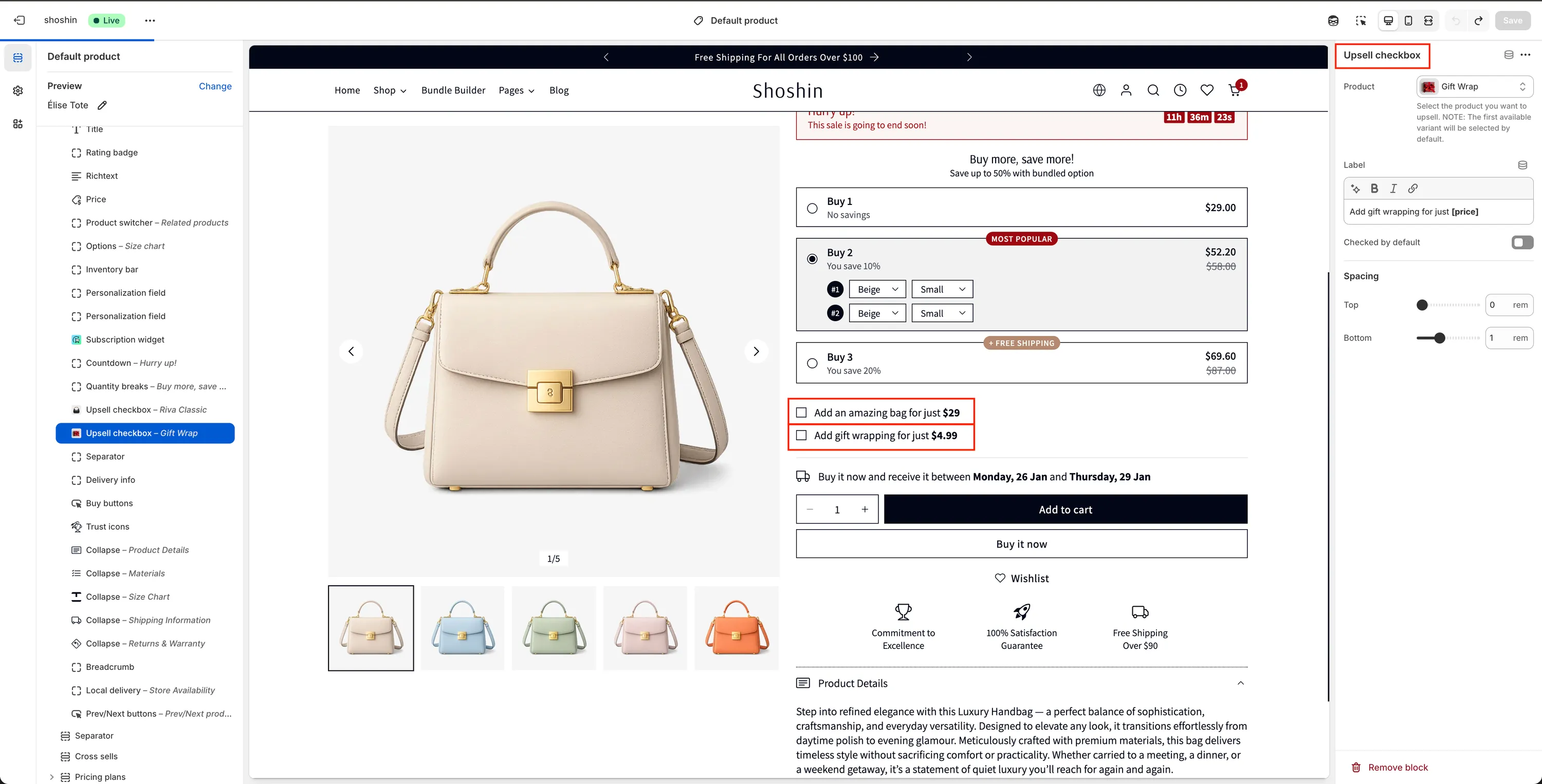The height and width of the screenshot is (784, 1542).
Task: Select the Buy 3 radio button
Action: [812, 363]
